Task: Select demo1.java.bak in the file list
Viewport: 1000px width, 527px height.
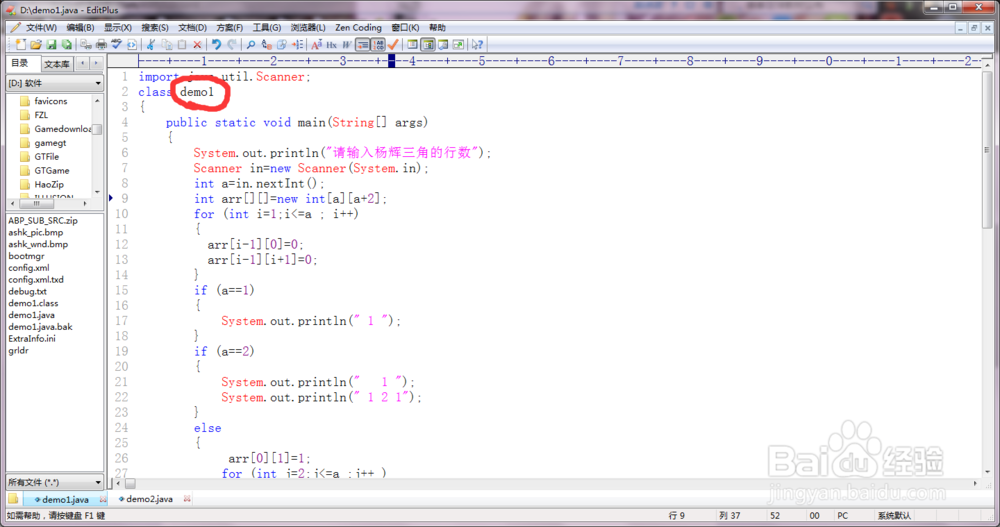Action: [x=40, y=327]
